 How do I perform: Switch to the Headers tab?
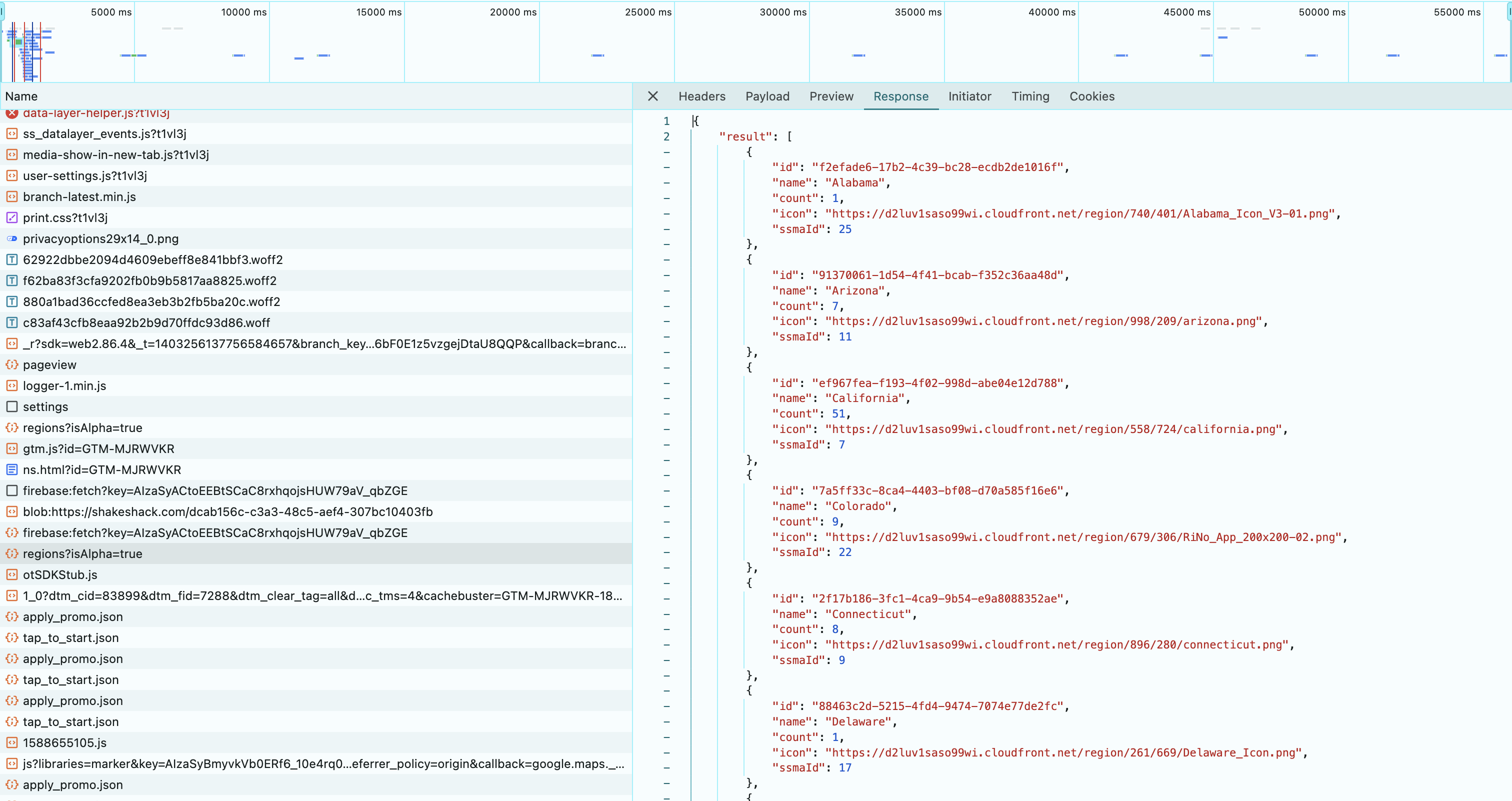pyautogui.click(x=701, y=96)
